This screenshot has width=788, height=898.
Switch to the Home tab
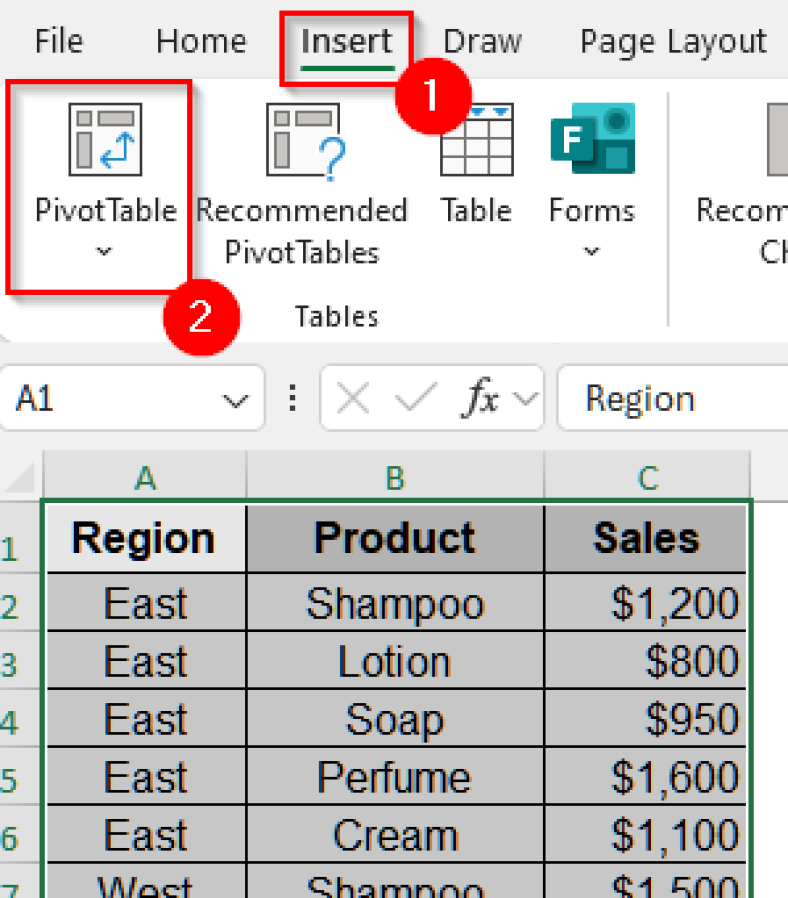click(200, 41)
